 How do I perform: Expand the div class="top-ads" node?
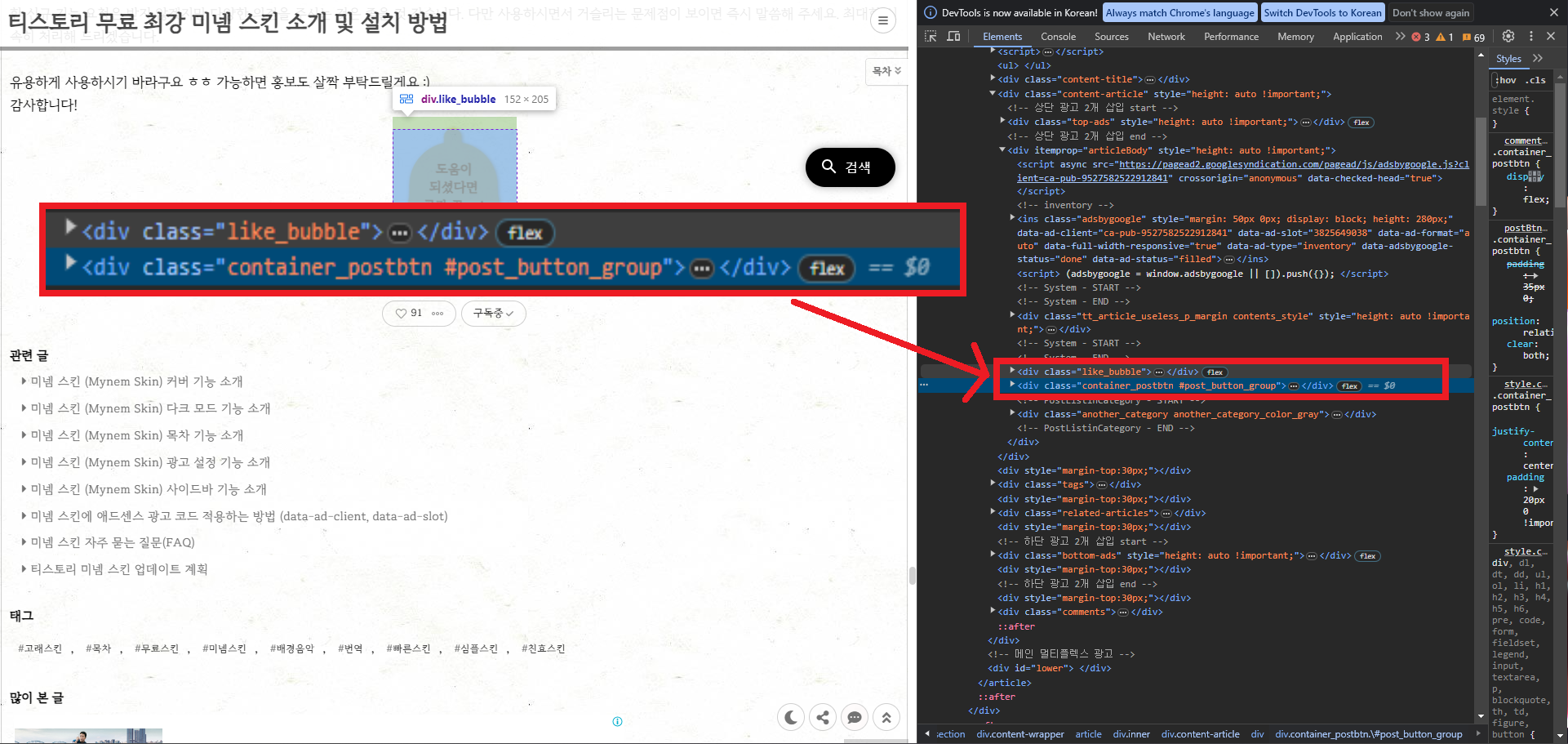pos(1002,122)
